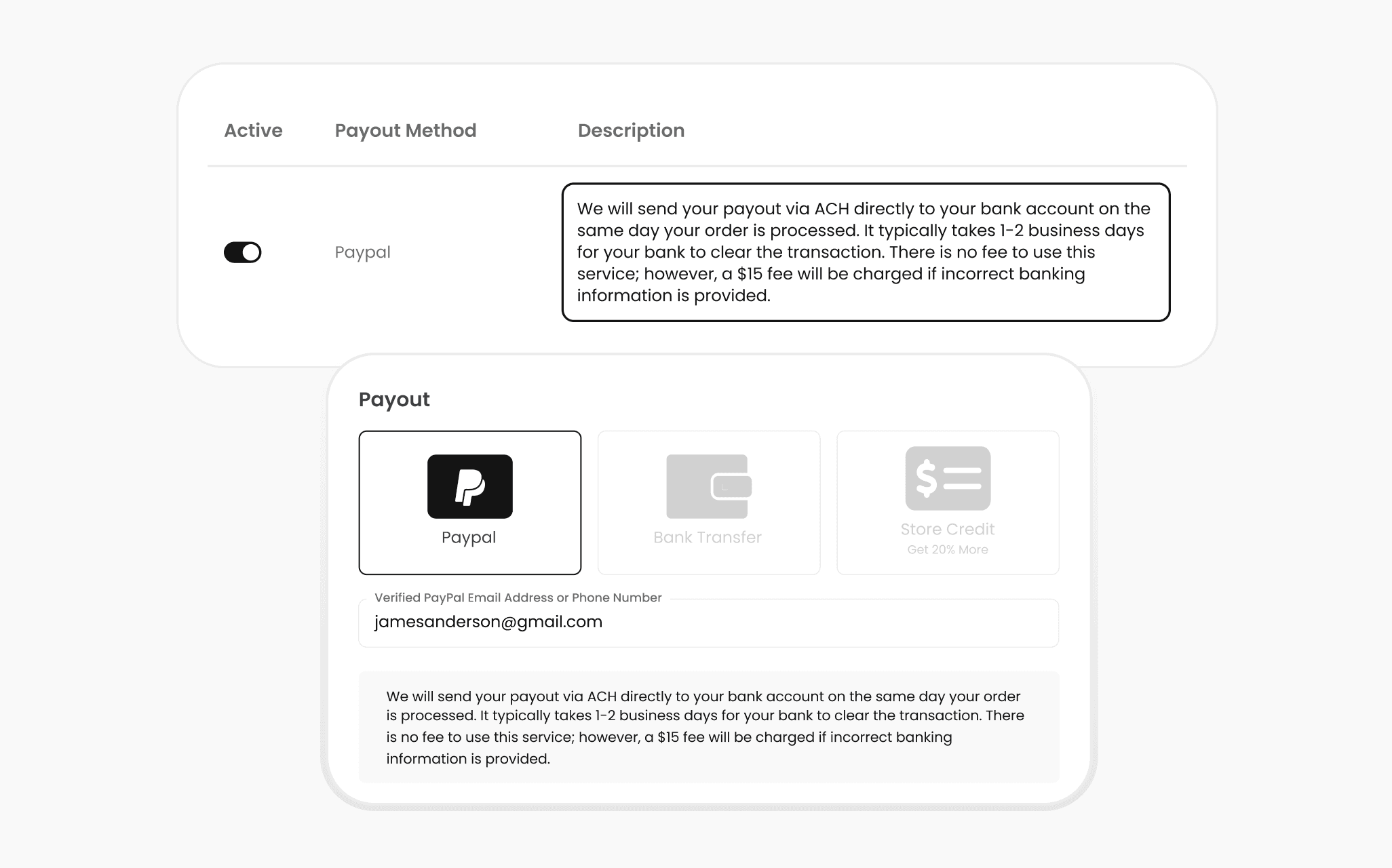The image size is (1392, 868).
Task: Click the Store Credit dollar icon
Action: pos(948,478)
